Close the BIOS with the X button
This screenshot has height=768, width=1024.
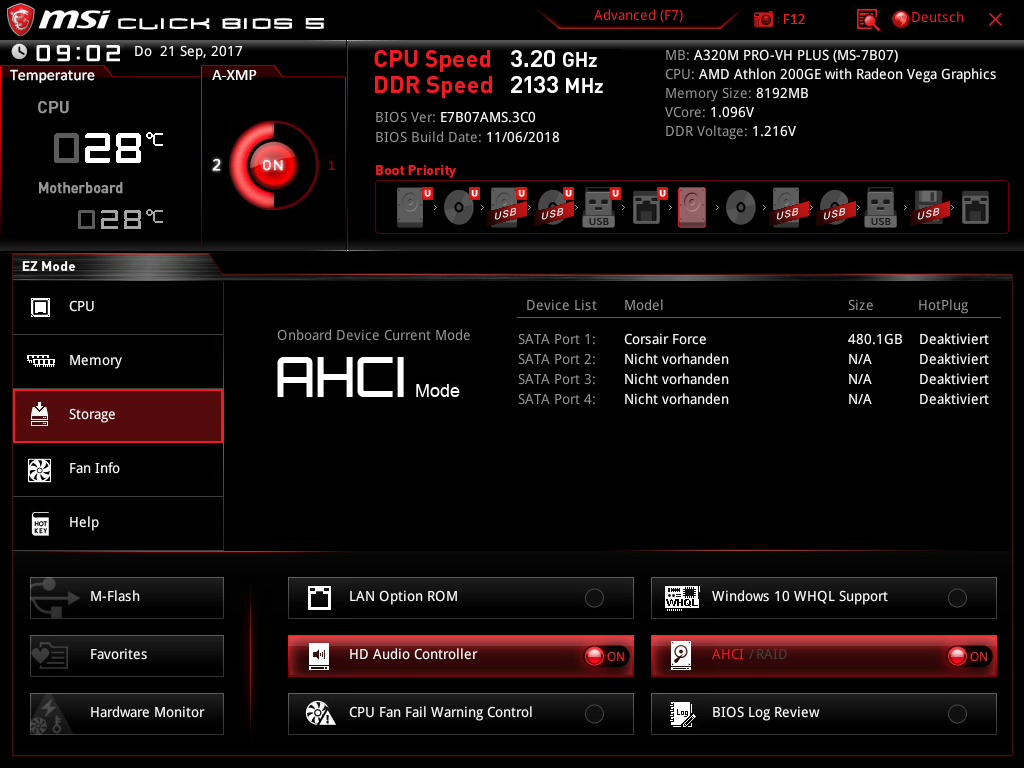[x=995, y=20]
